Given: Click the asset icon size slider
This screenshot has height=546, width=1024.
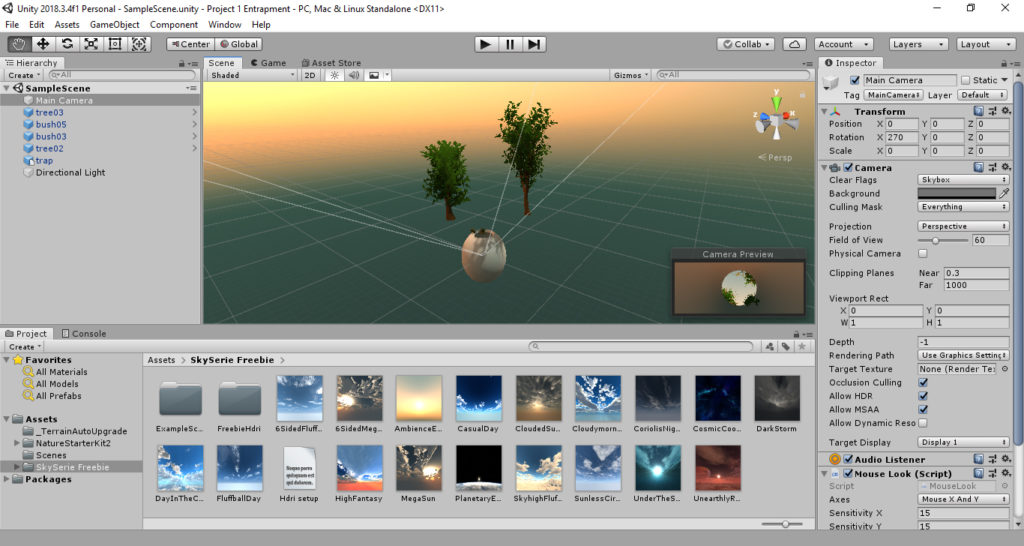Looking at the screenshot, I should [x=784, y=524].
